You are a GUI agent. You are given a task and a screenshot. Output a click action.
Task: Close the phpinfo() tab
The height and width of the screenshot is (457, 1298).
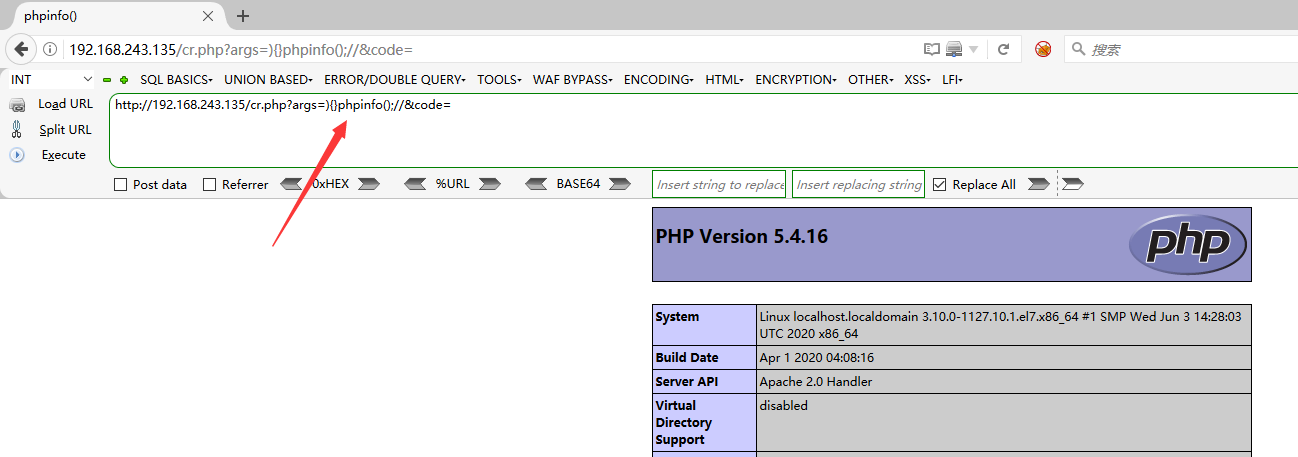pyautogui.click(x=208, y=16)
